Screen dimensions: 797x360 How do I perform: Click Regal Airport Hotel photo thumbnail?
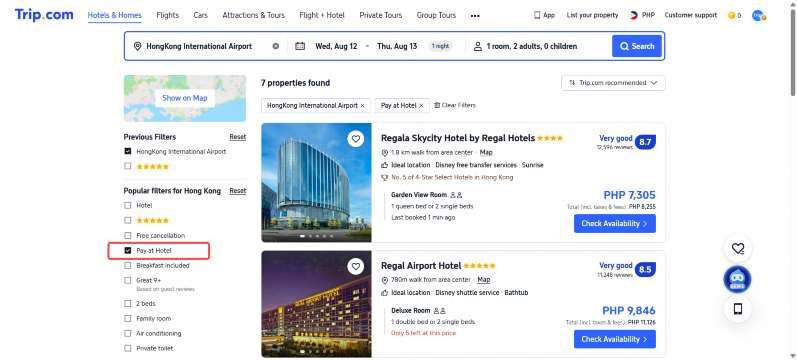(x=316, y=304)
